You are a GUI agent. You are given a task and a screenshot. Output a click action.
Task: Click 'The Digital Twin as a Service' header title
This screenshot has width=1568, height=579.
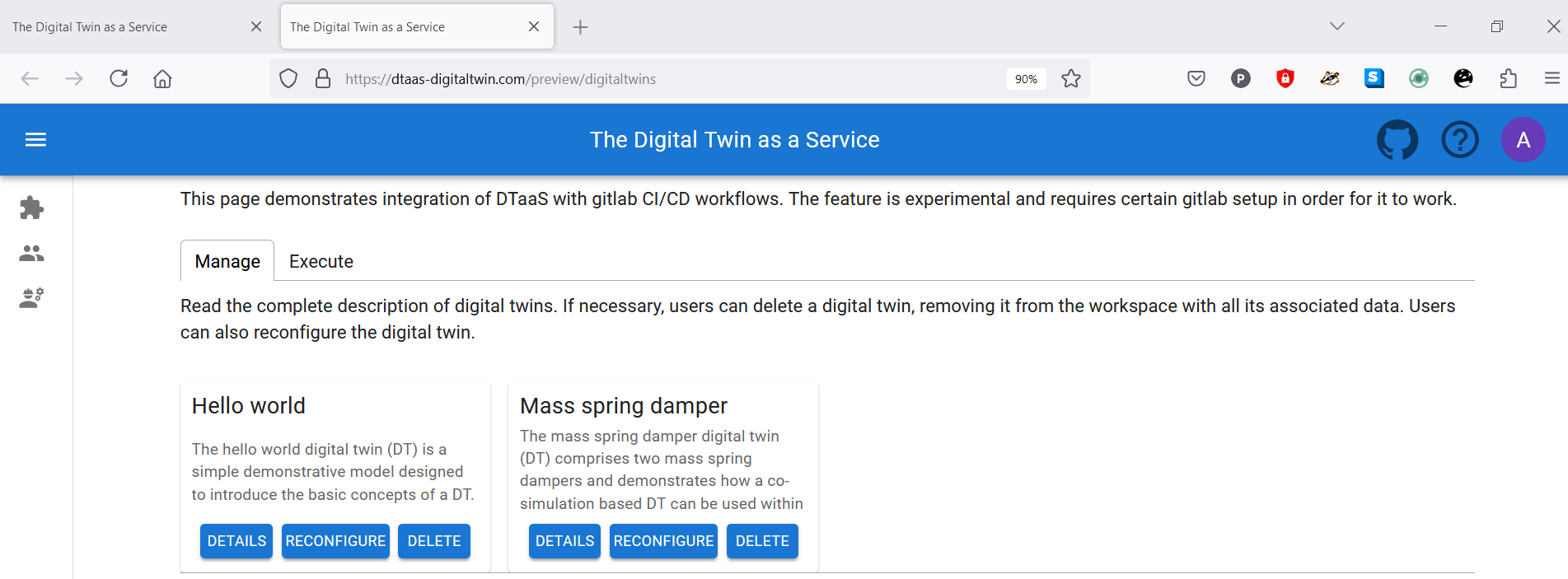coord(735,140)
